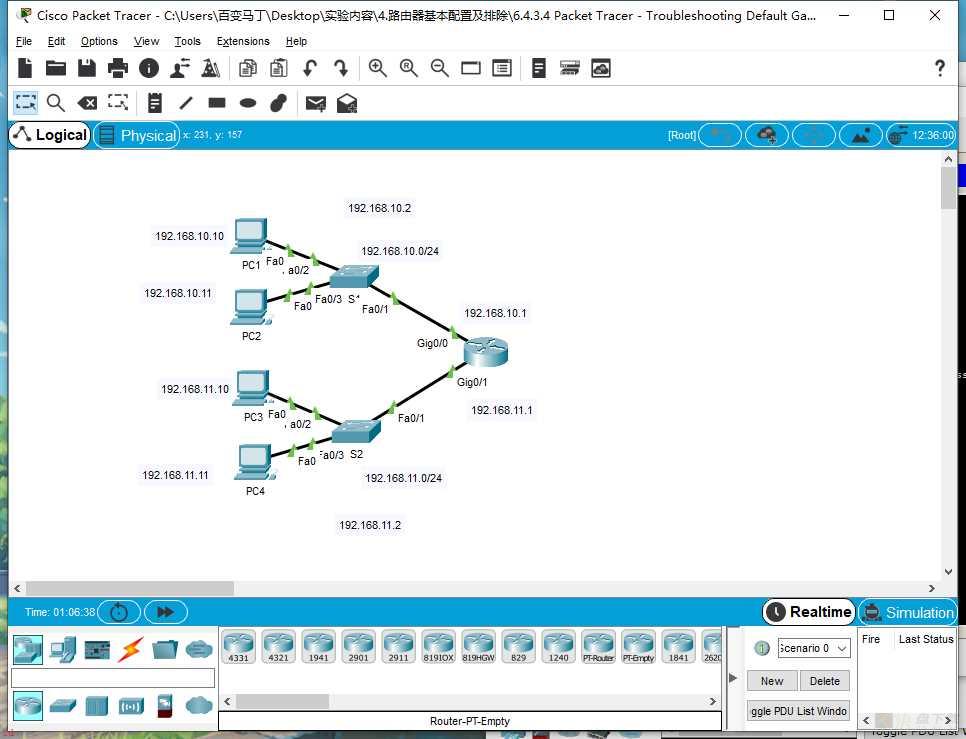Add Complex PDU open envelope icon
The height and width of the screenshot is (739, 966).
click(x=347, y=103)
